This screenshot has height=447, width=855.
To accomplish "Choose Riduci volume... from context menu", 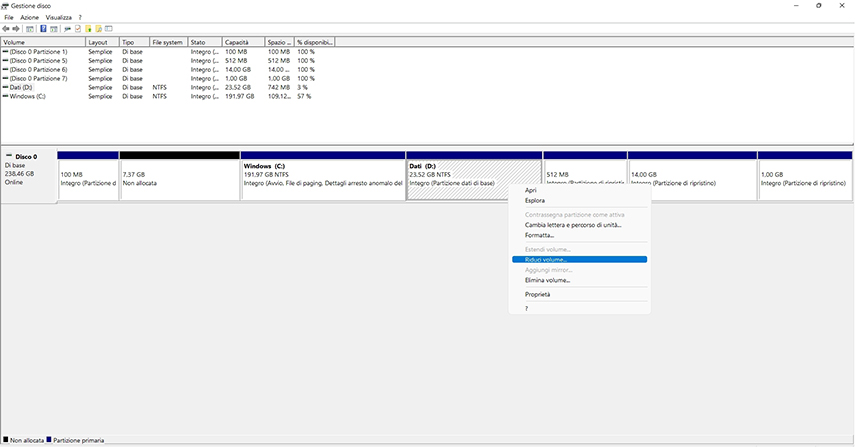I will (545, 259).
